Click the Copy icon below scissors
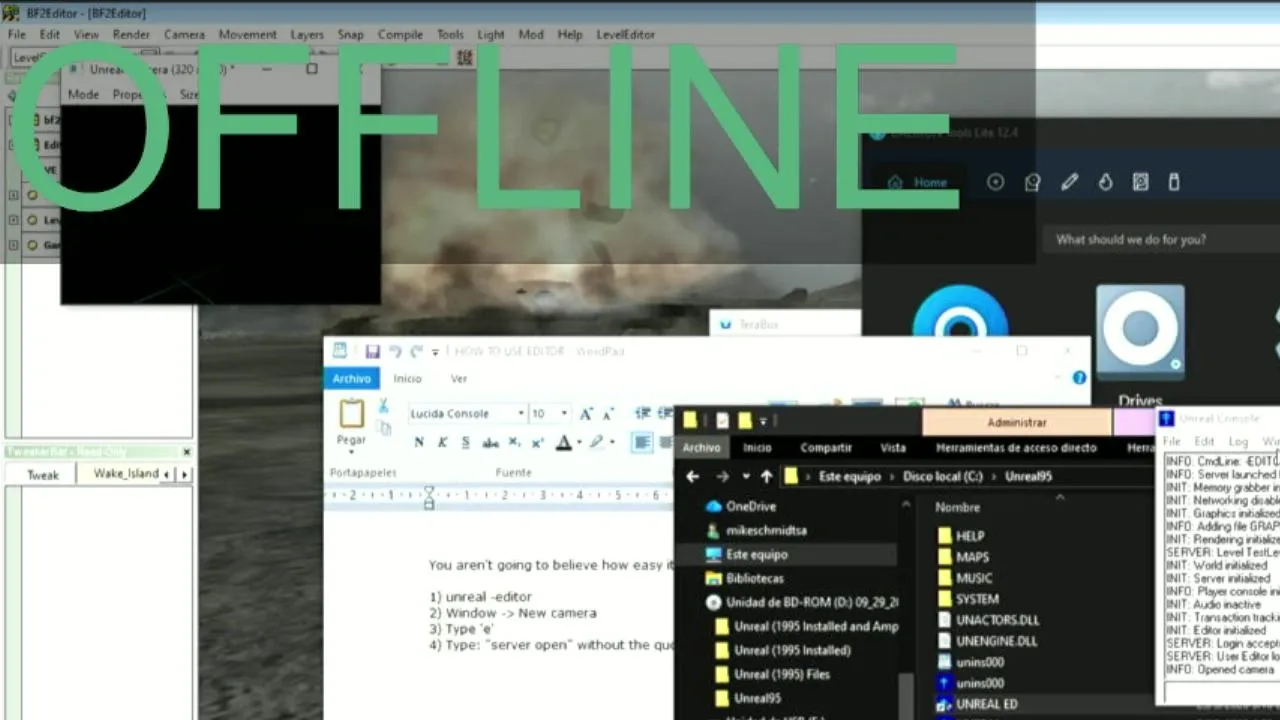This screenshot has height=720, width=1280. point(385,428)
